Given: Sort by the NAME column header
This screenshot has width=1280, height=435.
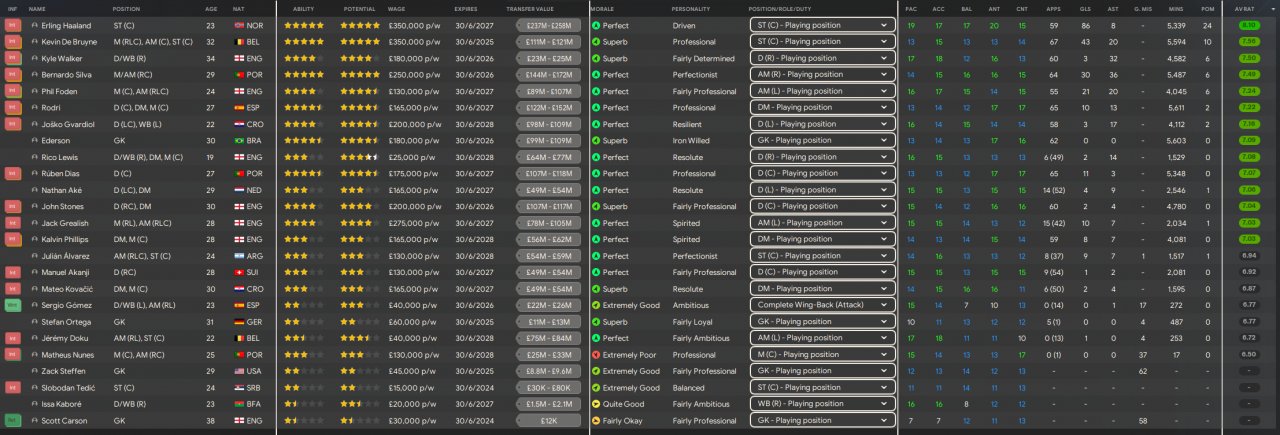Looking at the screenshot, I should click(x=37, y=8).
